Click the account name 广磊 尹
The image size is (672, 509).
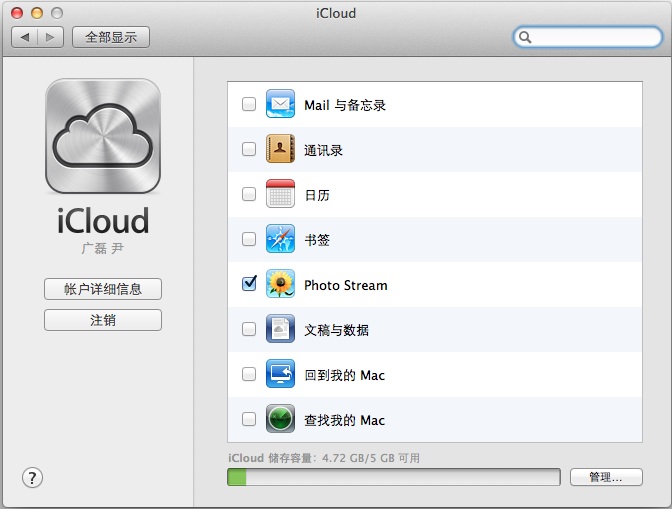click(103, 248)
